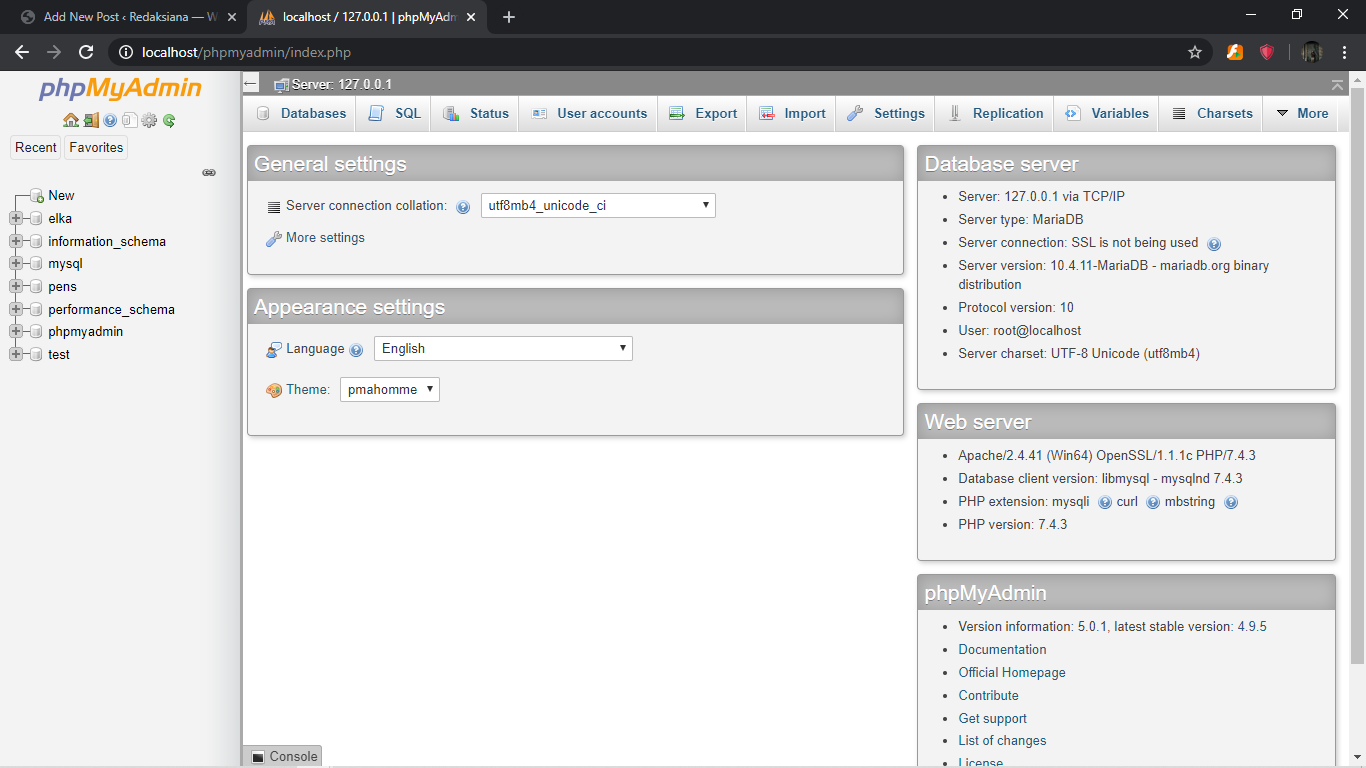The height and width of the screenshot is (768, 1366).
Task: Click help icon after curl extension
Action: [x=1153, y=503]
